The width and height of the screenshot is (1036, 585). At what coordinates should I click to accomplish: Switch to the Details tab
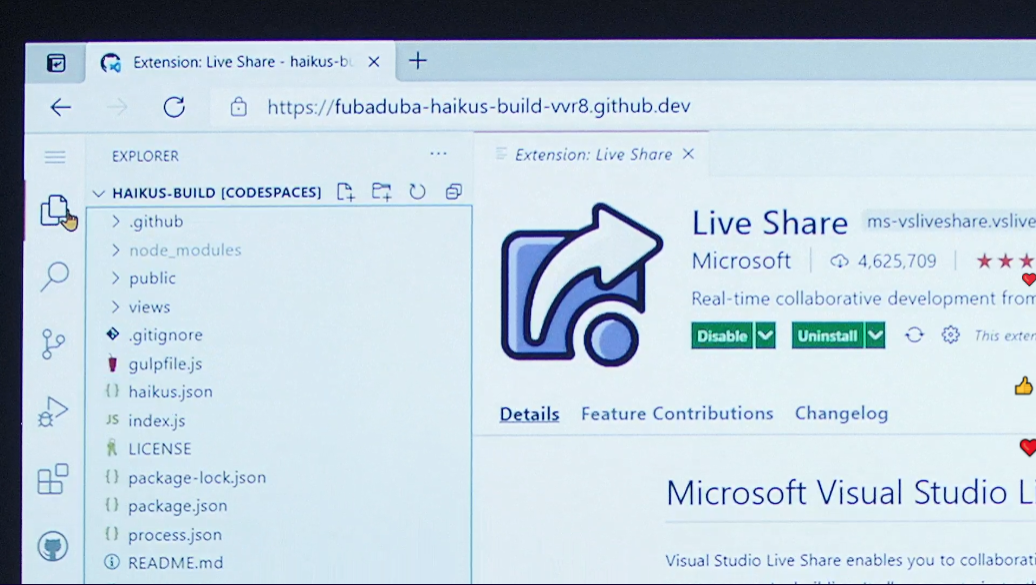(529, 414)
